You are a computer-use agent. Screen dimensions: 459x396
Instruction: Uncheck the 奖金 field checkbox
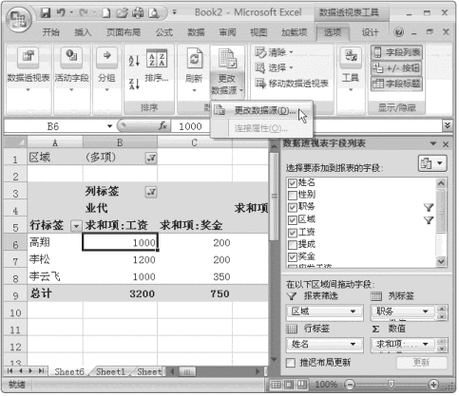click(x=292, y=257)
